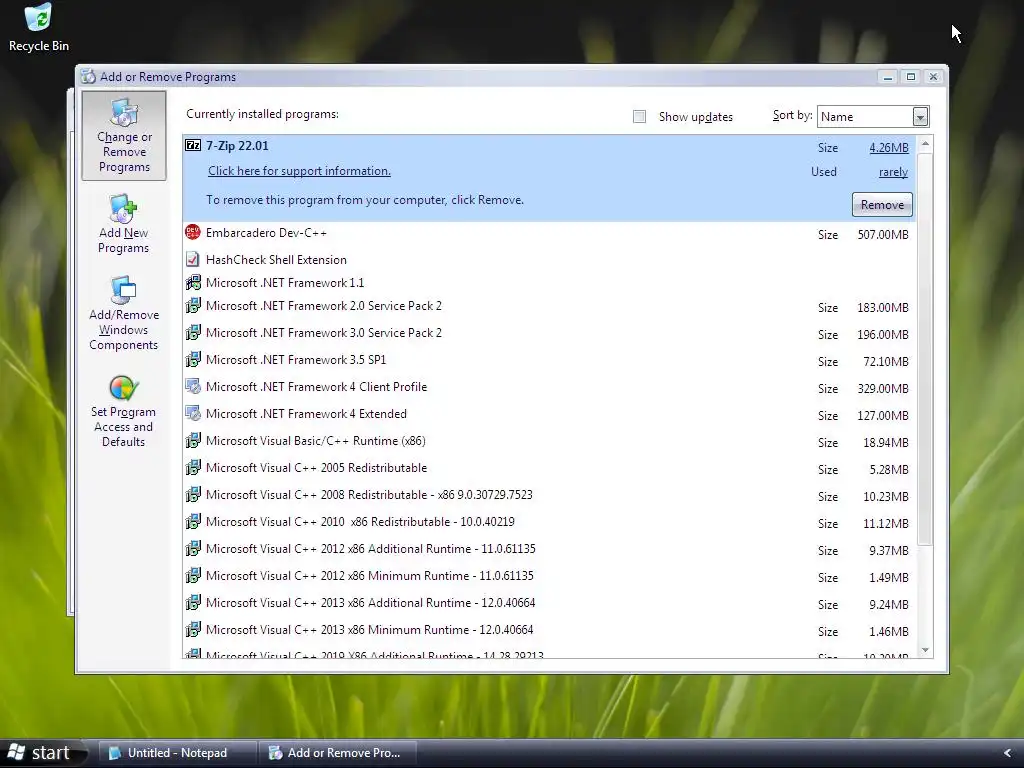Open Add/Remove Windows Components icon
The height and width of the screenshot is (768, 1024).
pos(123,313)
